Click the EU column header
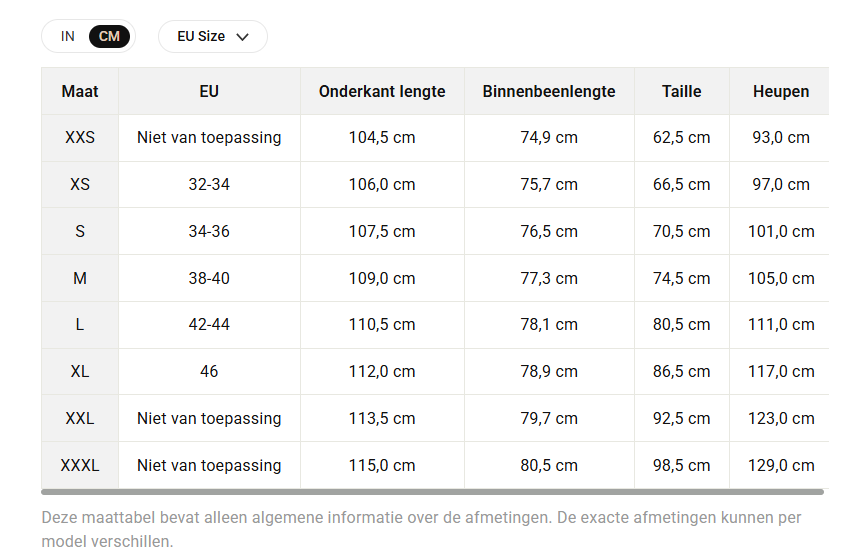This screenshot has width=868, height=560. point(209,91)
